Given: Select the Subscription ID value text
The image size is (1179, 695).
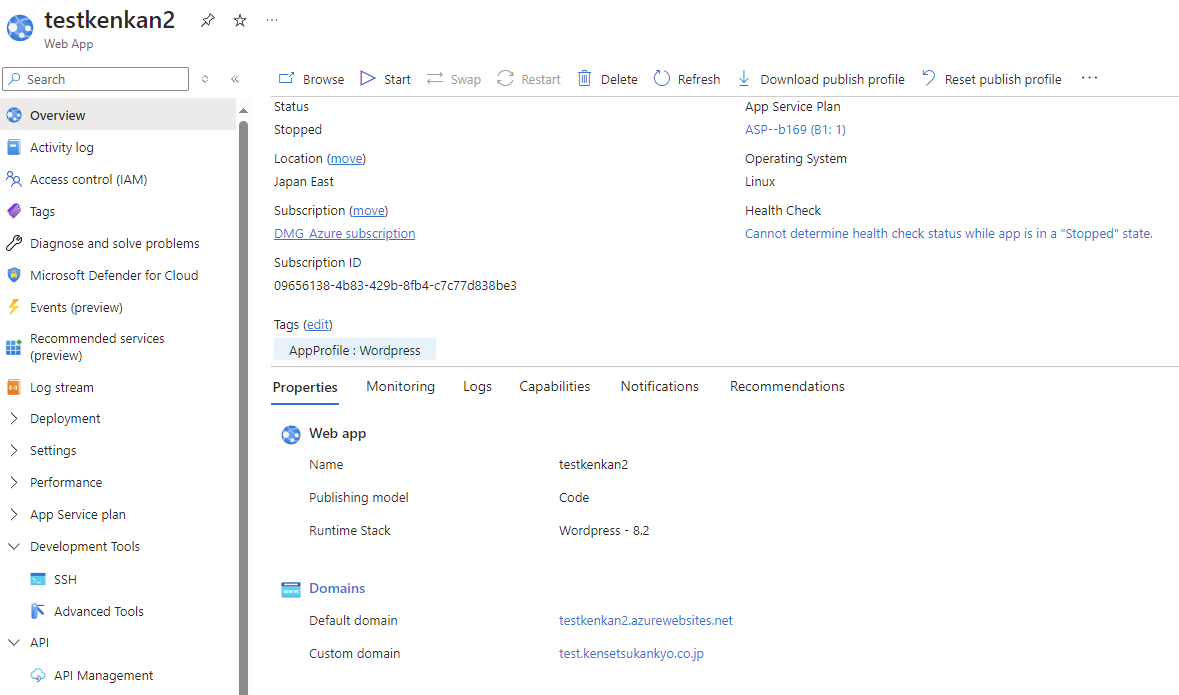Looking at the screenshot, I should click(396, 286).
